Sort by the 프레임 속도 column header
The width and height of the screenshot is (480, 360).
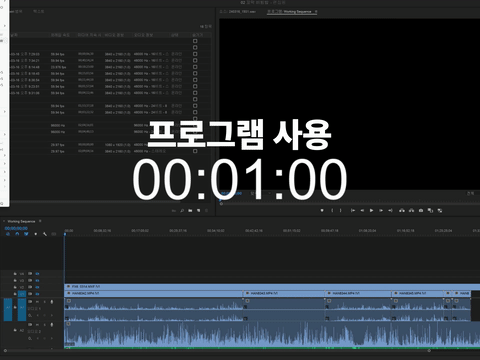pos(60,35)
